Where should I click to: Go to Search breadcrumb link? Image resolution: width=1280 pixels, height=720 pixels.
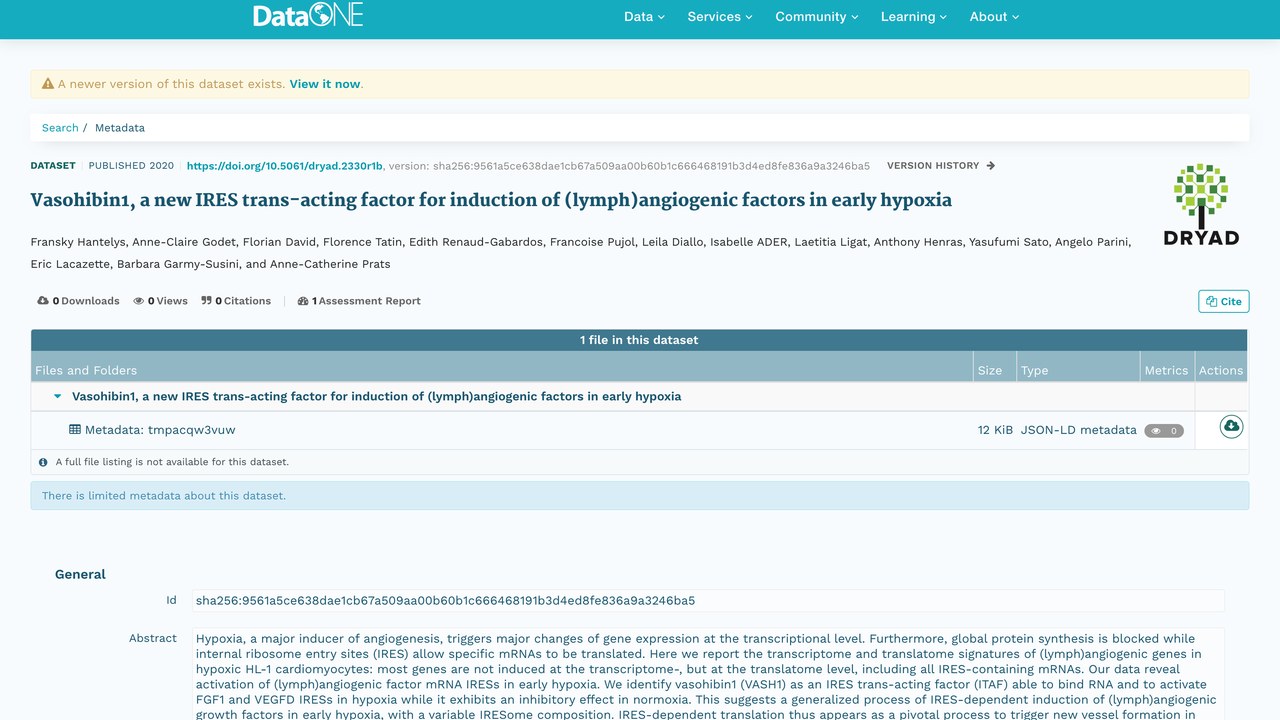[x=60, y=128]
